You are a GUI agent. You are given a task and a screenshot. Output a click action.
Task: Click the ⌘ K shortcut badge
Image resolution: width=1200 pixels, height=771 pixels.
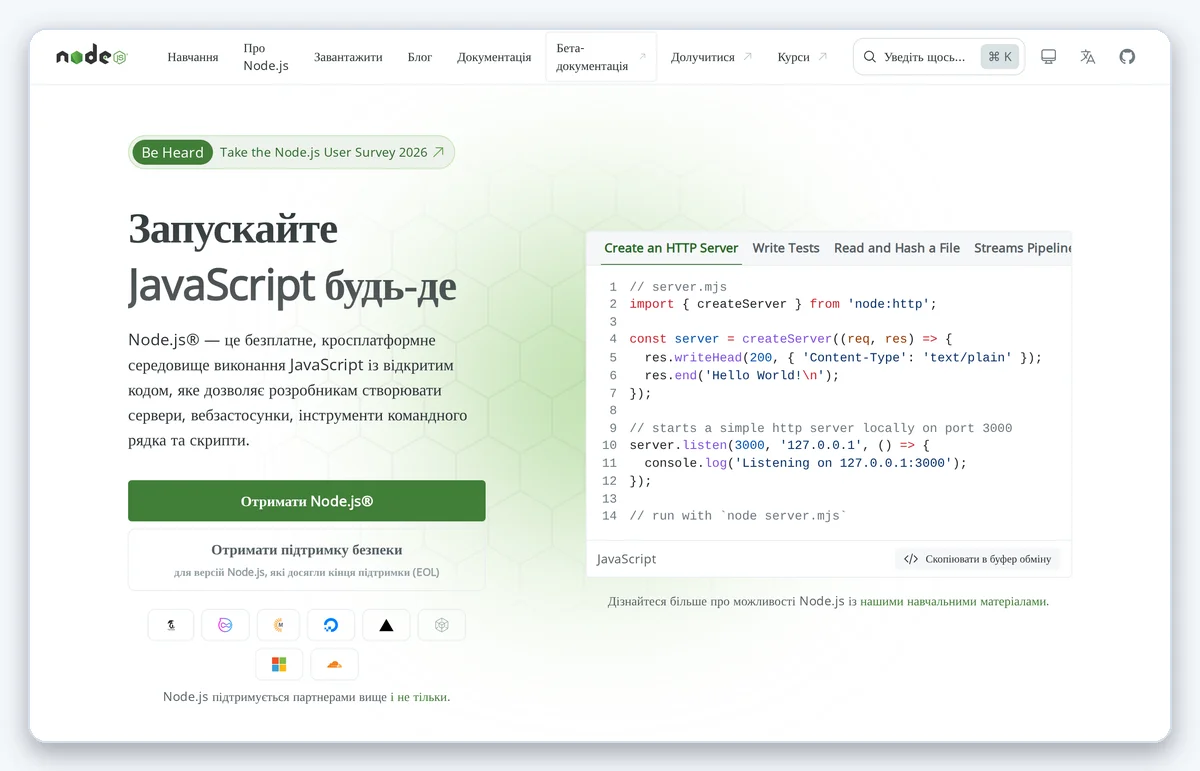point(1000,57)
